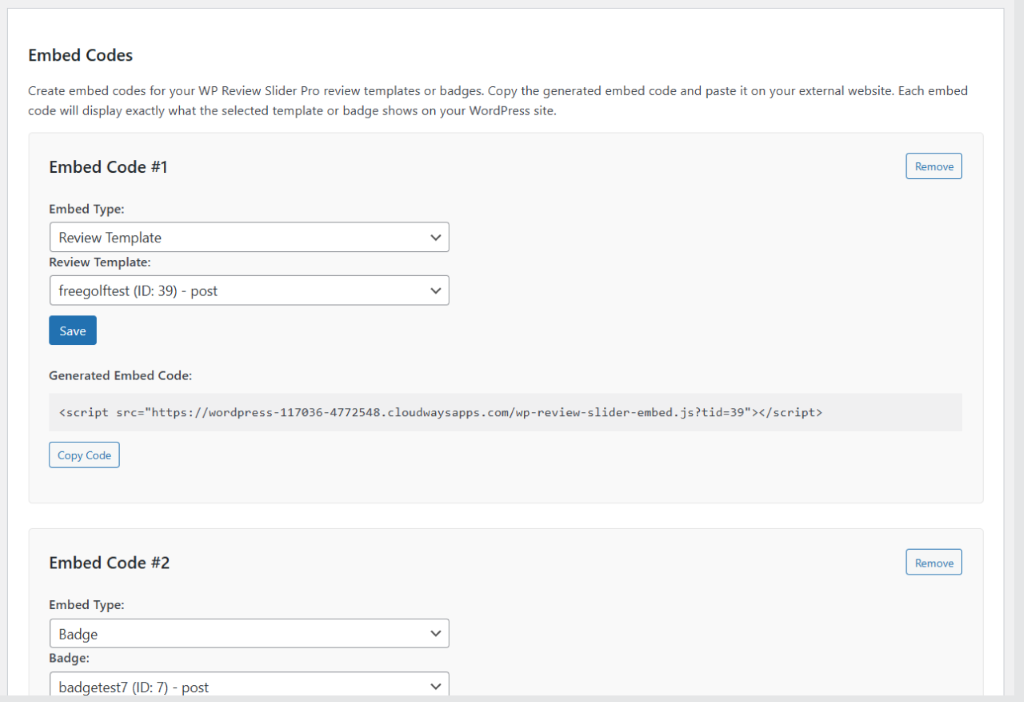Click the Embed Codes page title
The image size is (1024, 702).
(x=80, y=55)
